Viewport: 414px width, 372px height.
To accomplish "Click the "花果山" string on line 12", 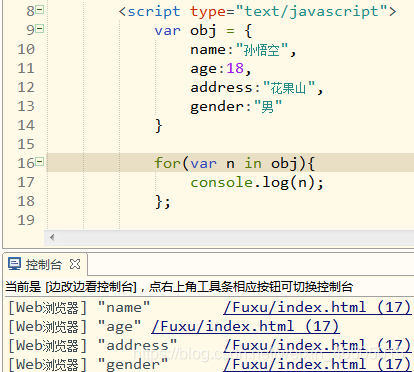I will [288, 88].
